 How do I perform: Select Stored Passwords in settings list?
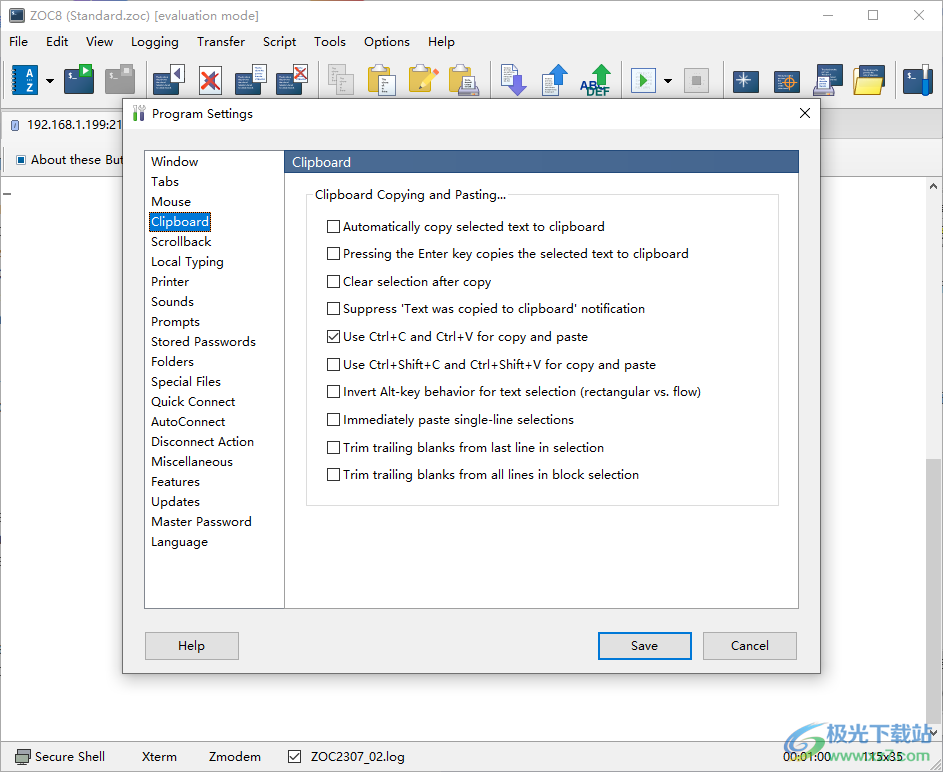pyautogui.click(x=203, y=342)
